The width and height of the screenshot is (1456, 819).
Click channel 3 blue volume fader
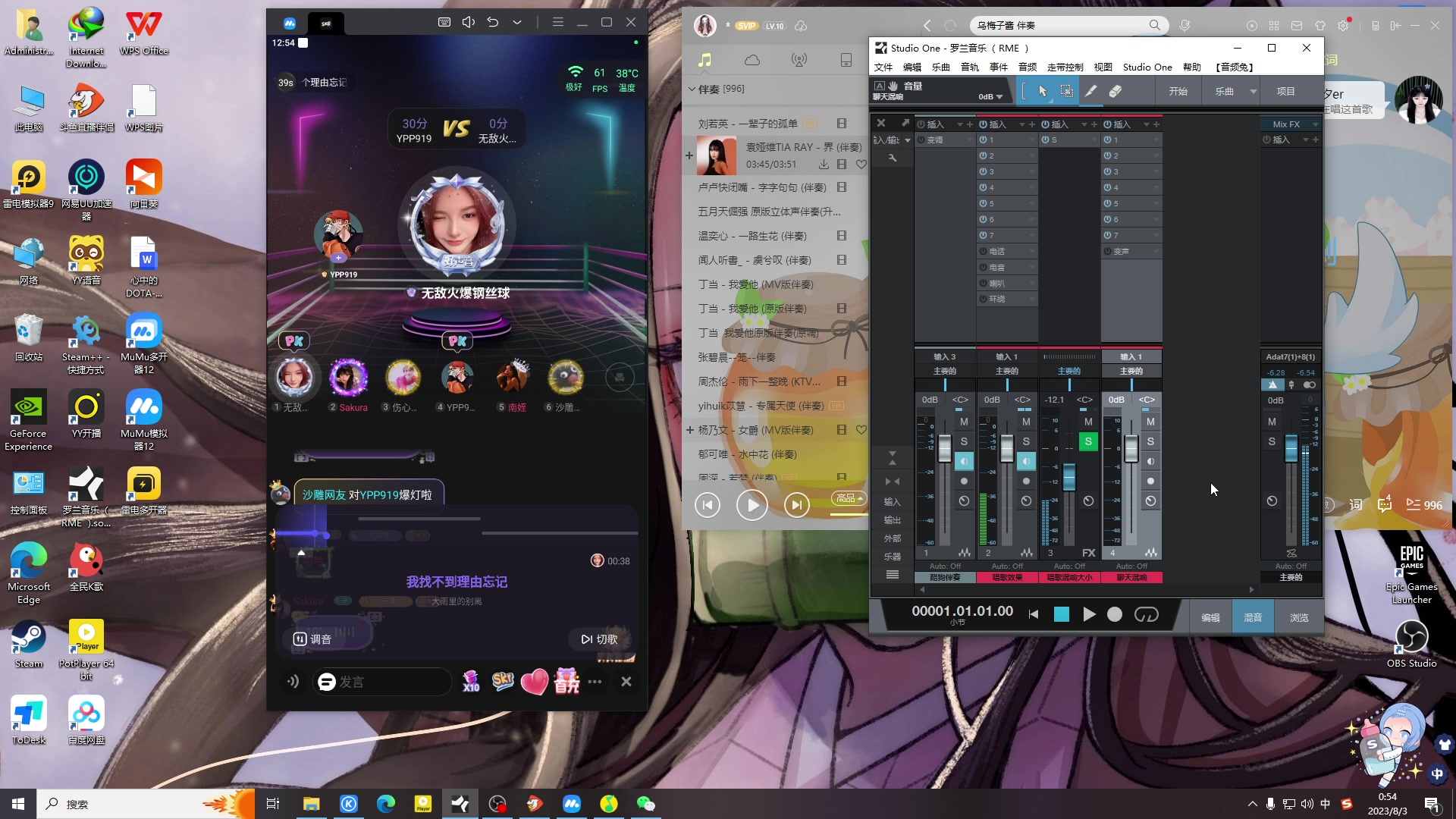tap(1069, 477)
